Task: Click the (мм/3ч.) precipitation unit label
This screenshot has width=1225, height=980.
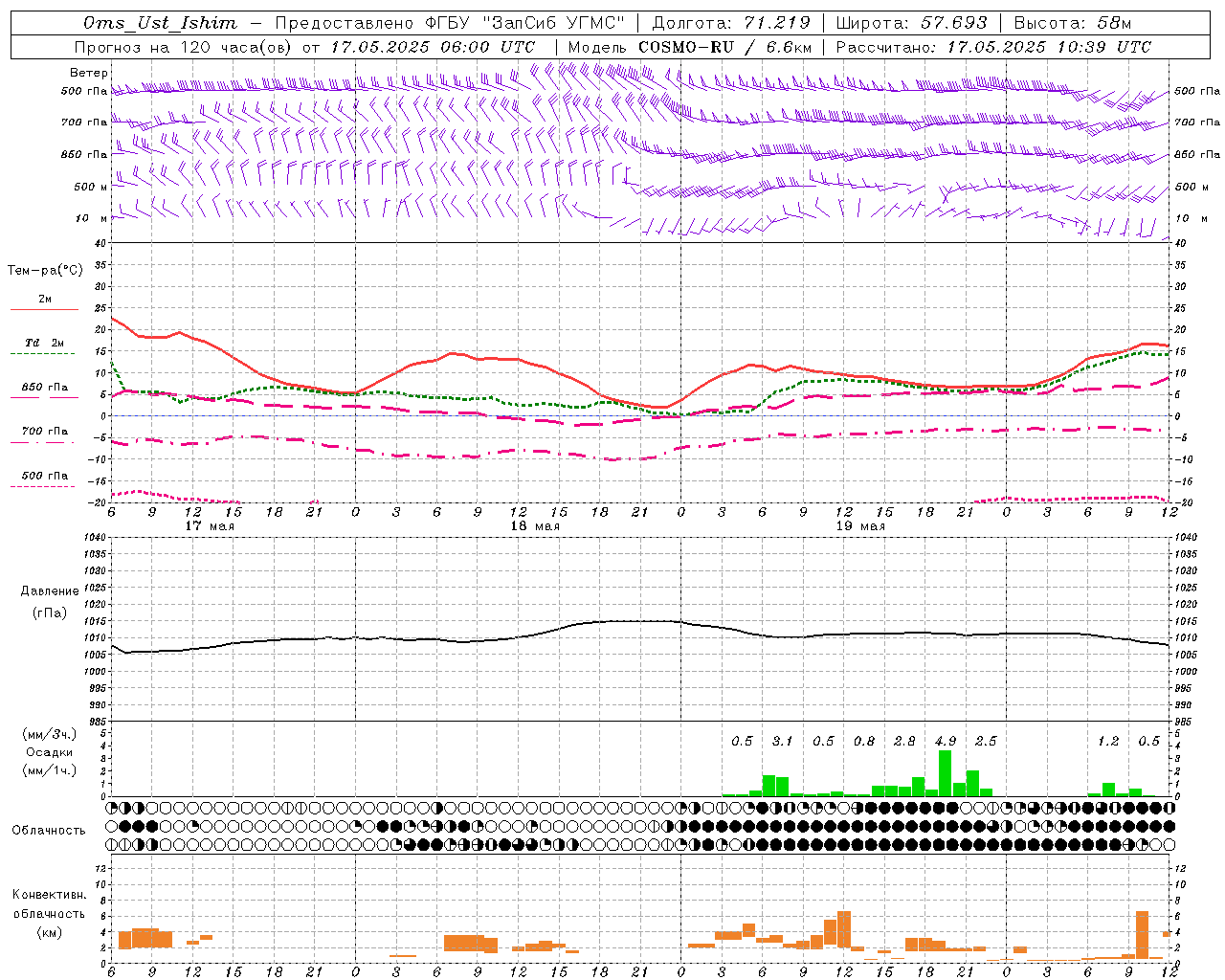Action: [x=50, y=735]
